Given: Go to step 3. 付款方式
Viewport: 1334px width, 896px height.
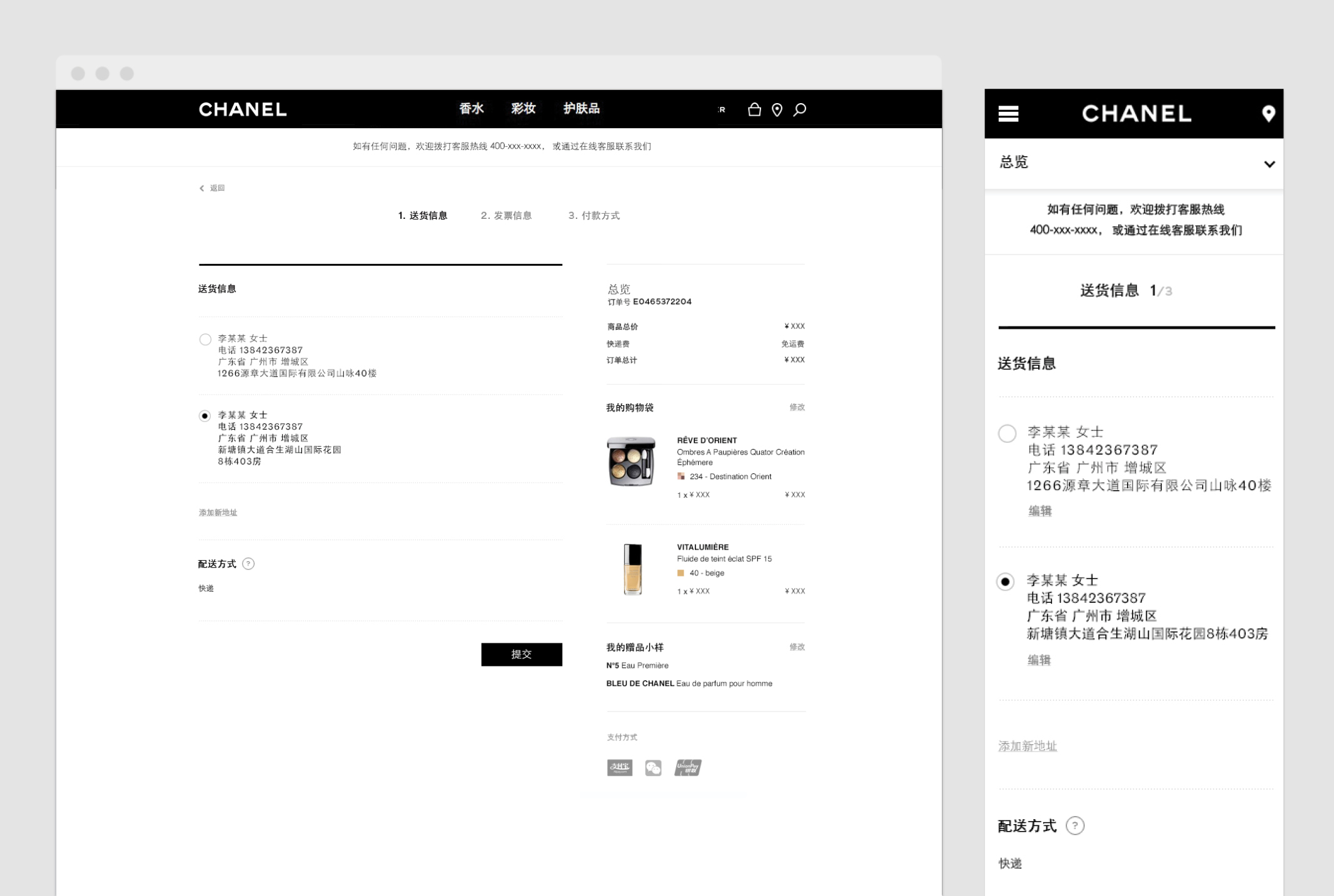Looking at the screenshot, I should (x=594, y=216).
